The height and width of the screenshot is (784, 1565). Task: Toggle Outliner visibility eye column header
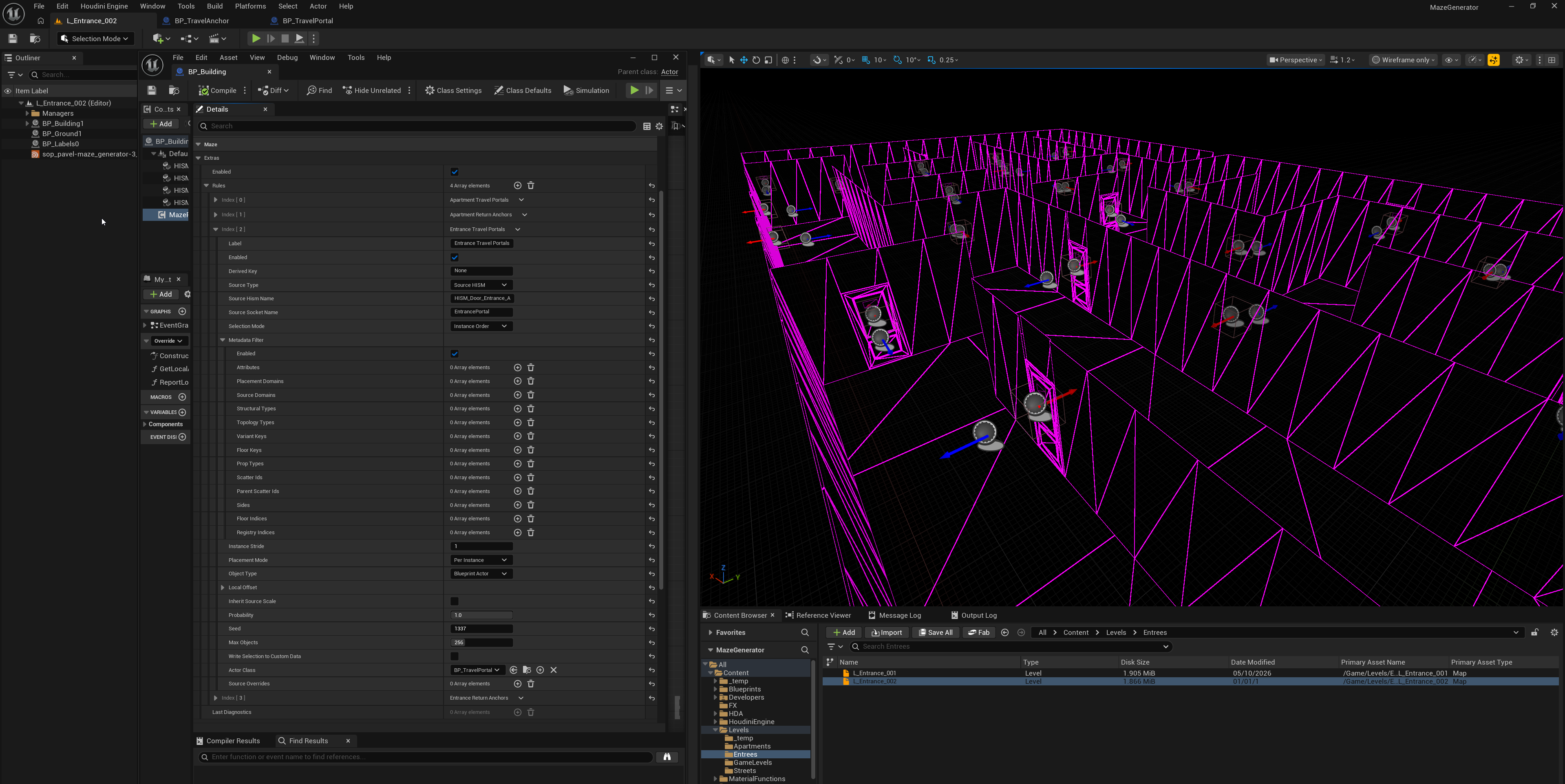coord(8,91)
